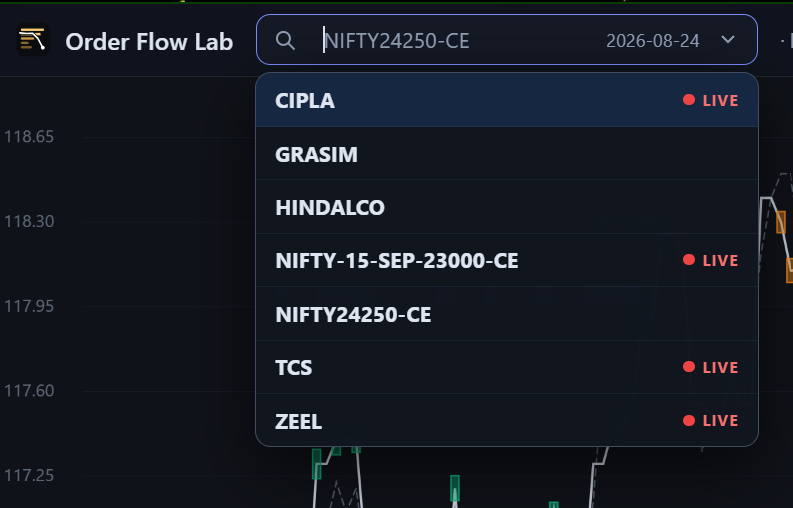This screenshot has height=508, width=793.
Task: Click the Order Flow Lab logo icon
Action: (33, 39)
